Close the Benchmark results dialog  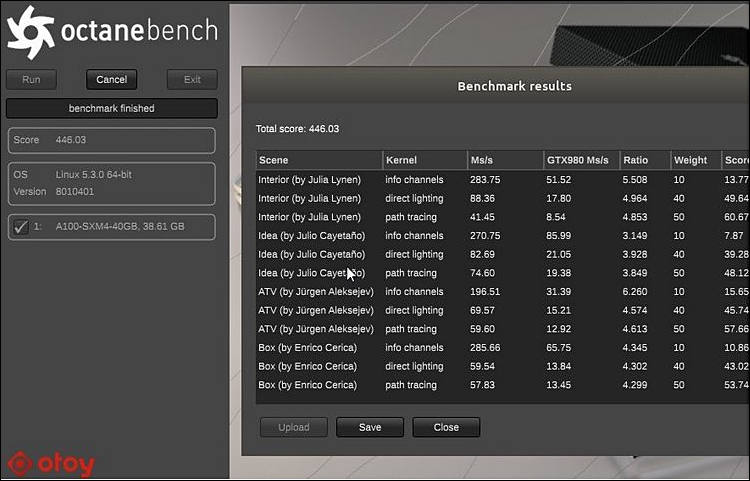(x=446, y=427)
